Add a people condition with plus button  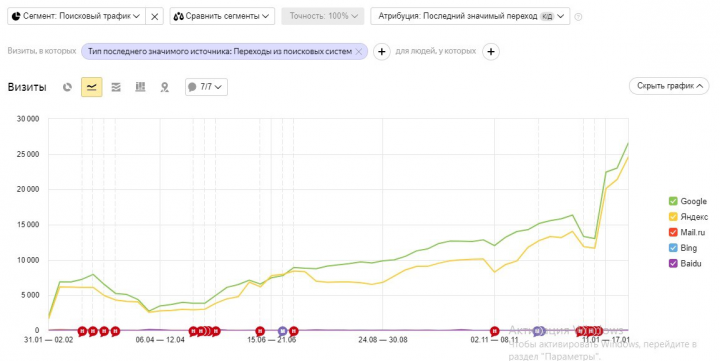coord(491,51)
